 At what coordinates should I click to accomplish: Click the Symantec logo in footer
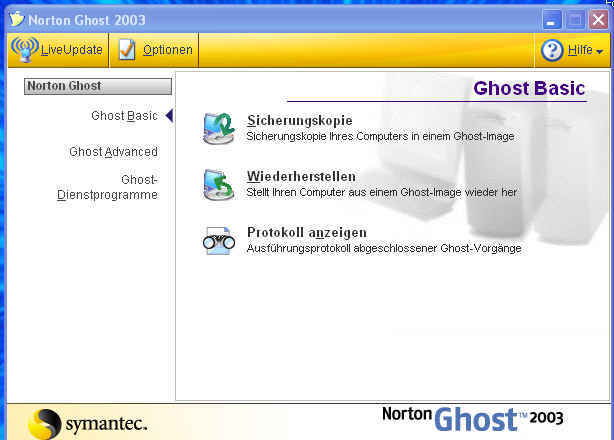tap(88, 424)
